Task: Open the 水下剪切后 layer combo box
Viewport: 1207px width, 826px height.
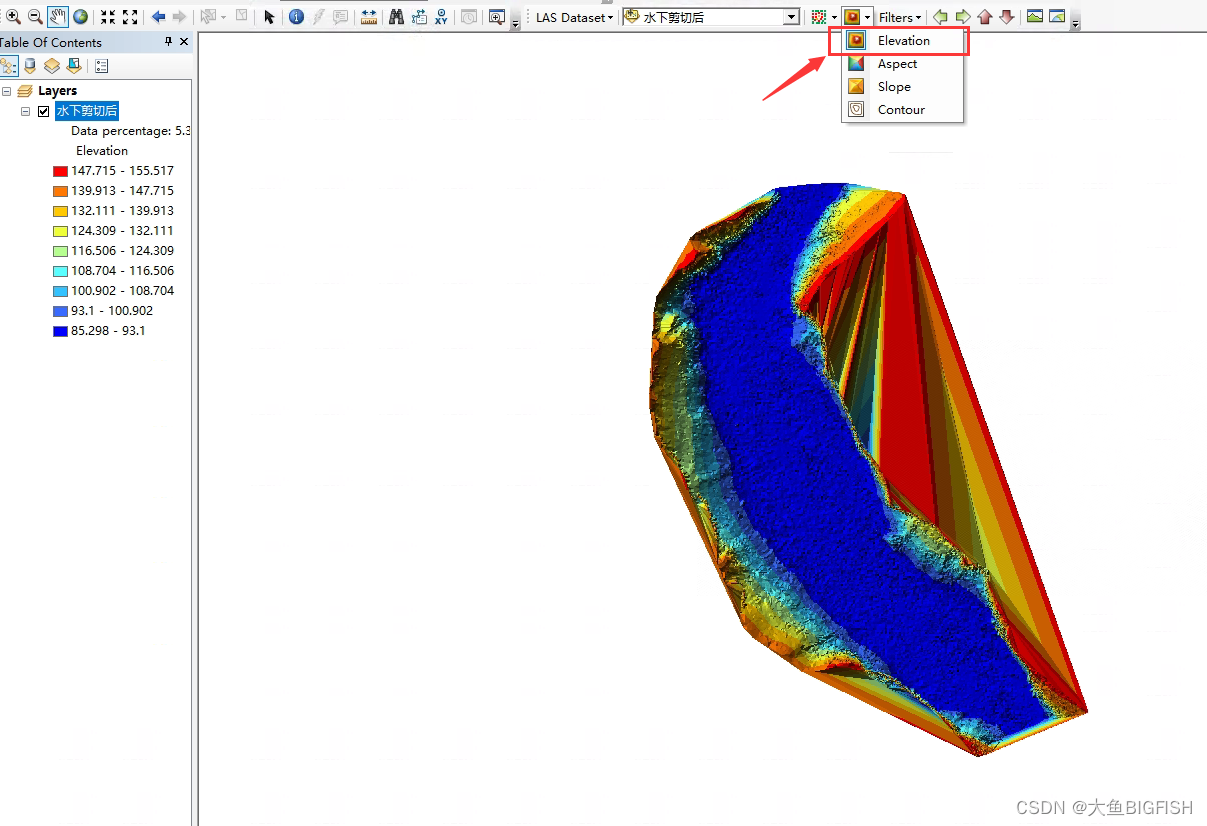Action: 789,16
